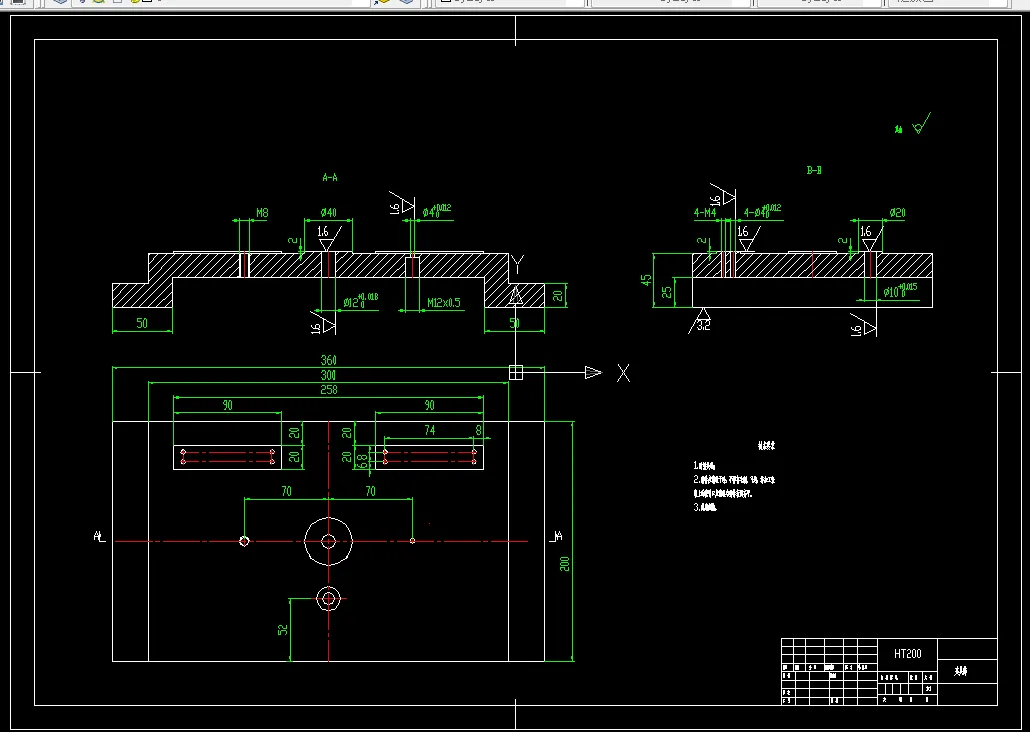Pick the left hole on horizontal centerline
1030x732 pixels.
pos(244,541)
